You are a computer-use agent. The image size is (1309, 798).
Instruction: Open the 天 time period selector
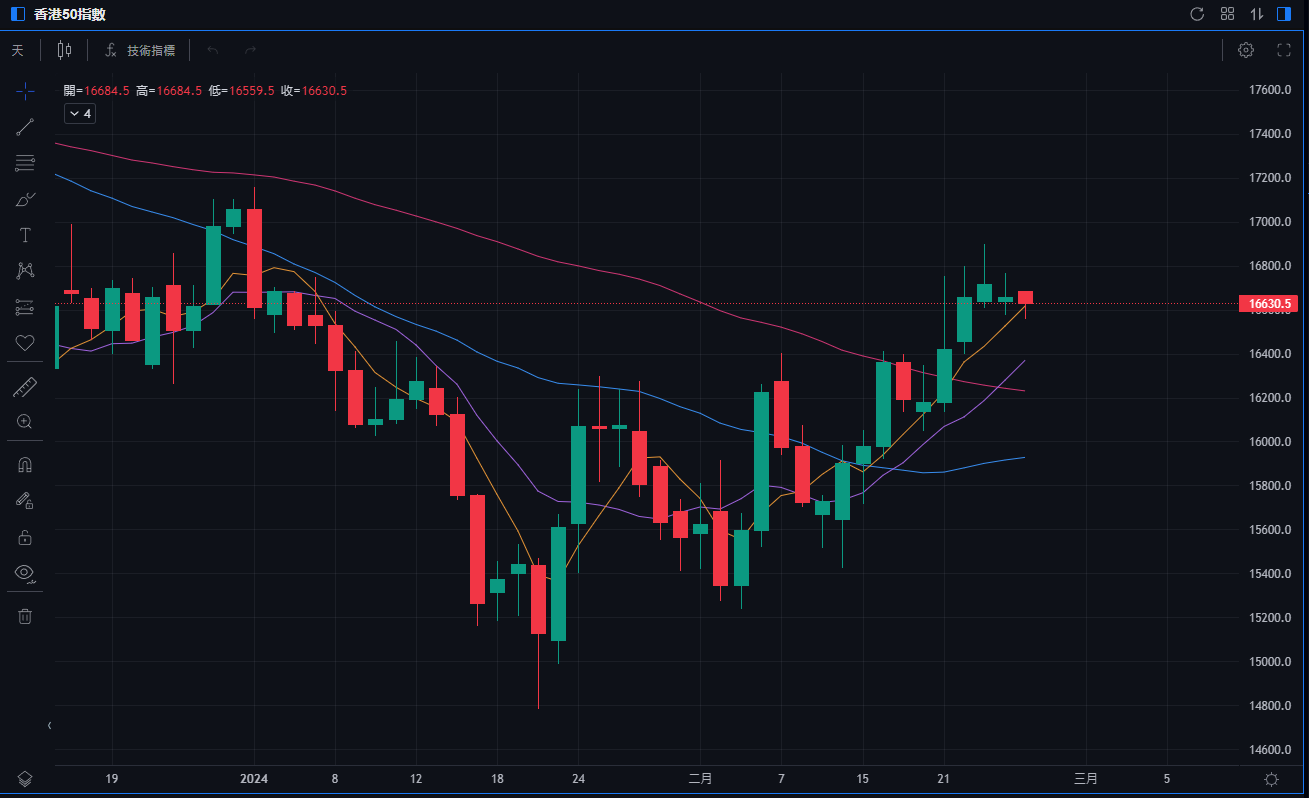click(18, 50)
